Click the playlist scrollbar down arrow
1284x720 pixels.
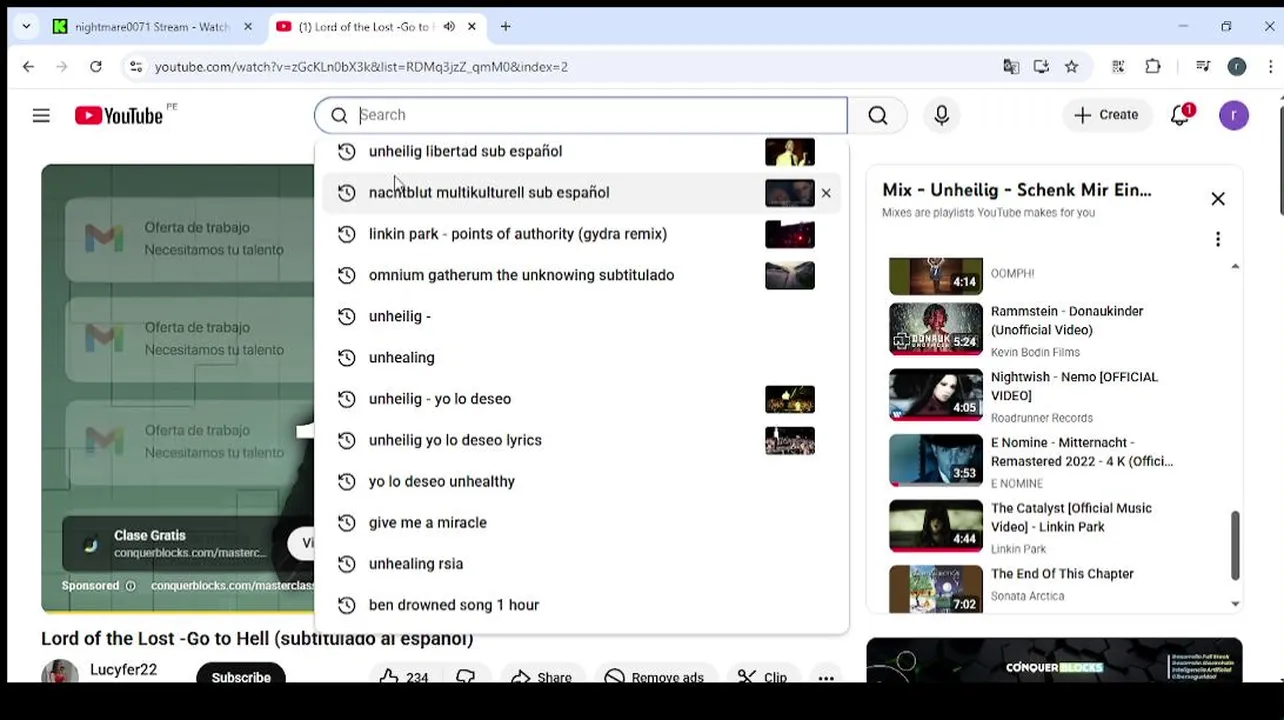[x=1235, y=604]
